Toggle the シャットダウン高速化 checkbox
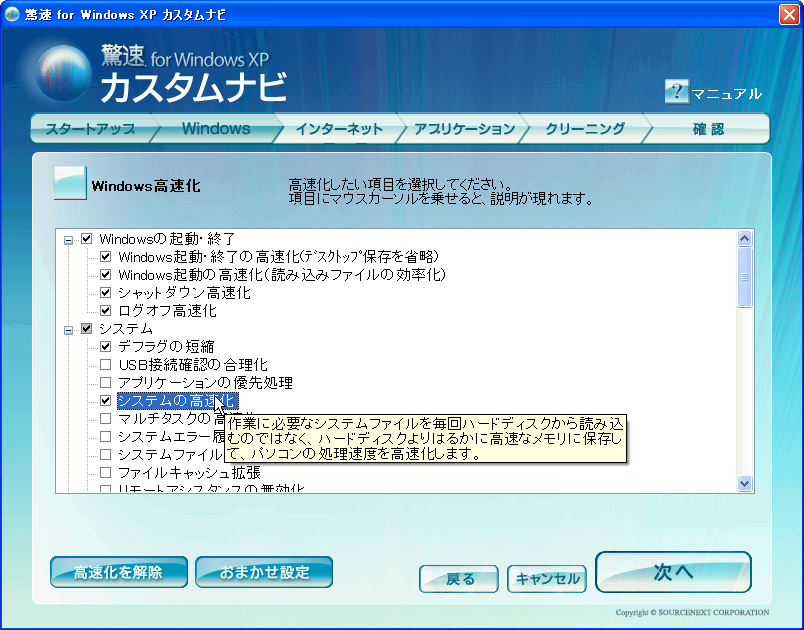 106,293
